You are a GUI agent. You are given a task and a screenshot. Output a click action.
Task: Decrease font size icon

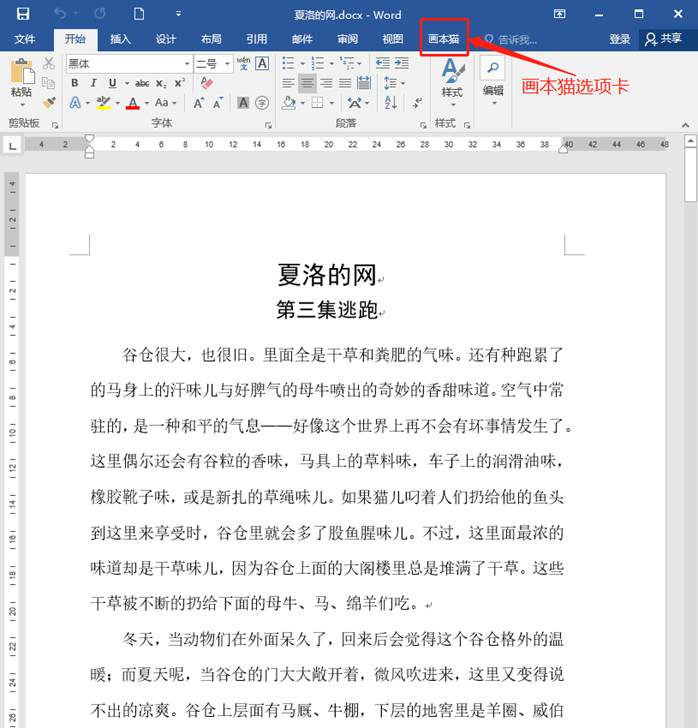(218, 103)
